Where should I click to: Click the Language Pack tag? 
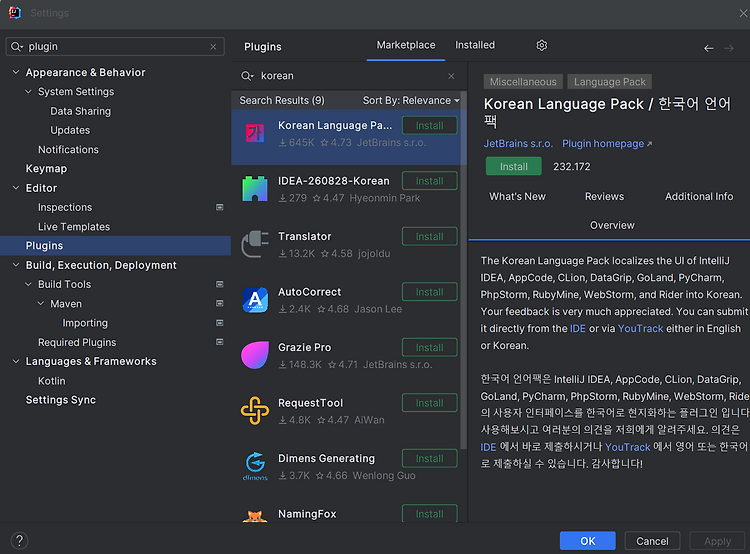click(609, 82)
